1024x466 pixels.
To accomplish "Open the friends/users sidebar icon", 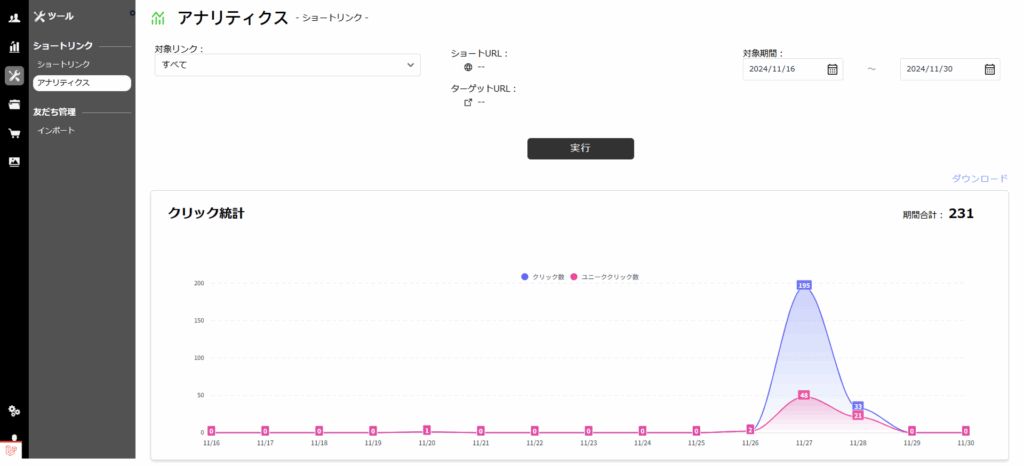I will [x=14, y=17].
